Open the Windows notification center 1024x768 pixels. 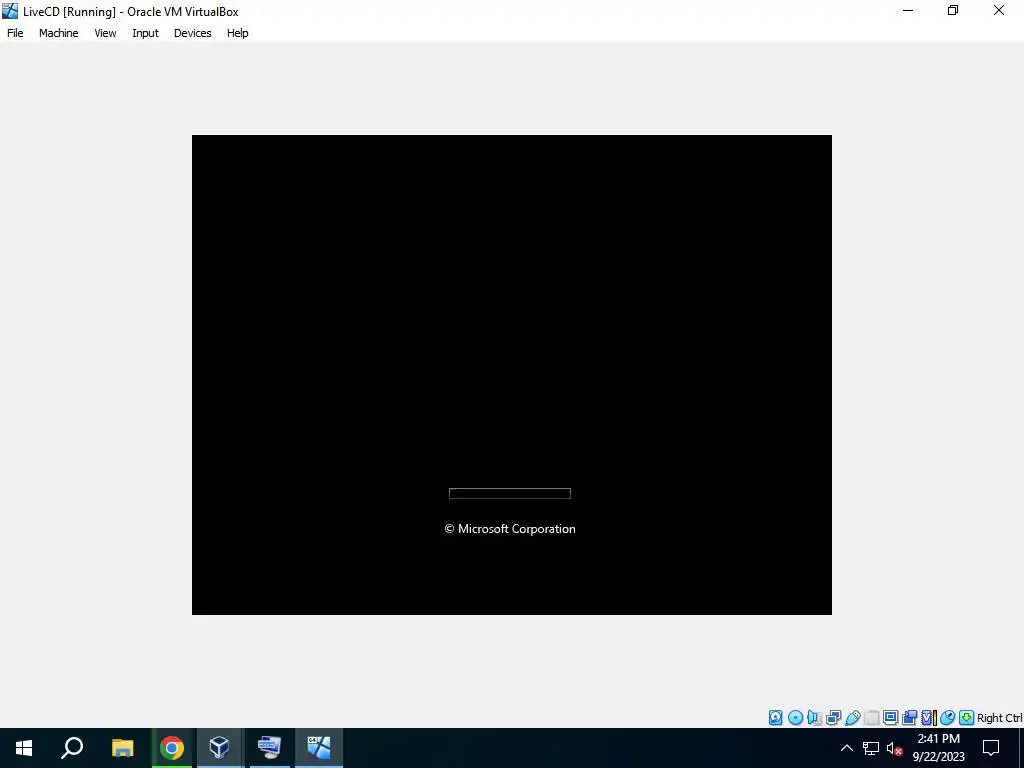991,748
